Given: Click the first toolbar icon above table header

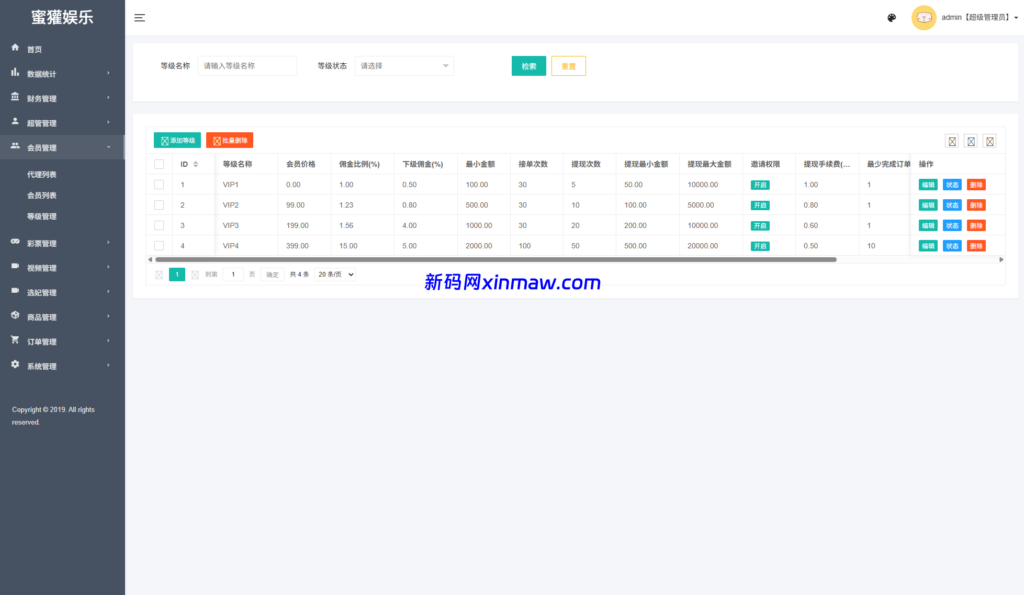Looking at the screenshot, I should [951, 141].
